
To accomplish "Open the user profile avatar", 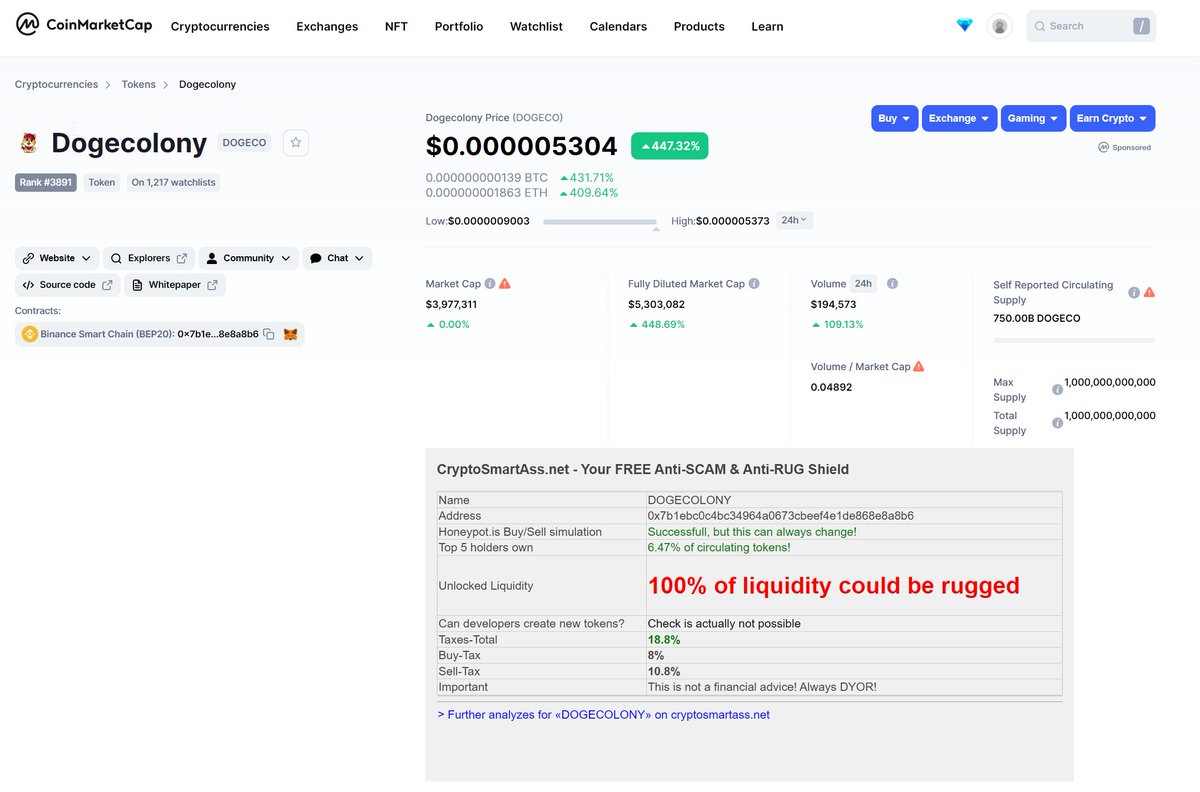I will [x=999, y=26].
